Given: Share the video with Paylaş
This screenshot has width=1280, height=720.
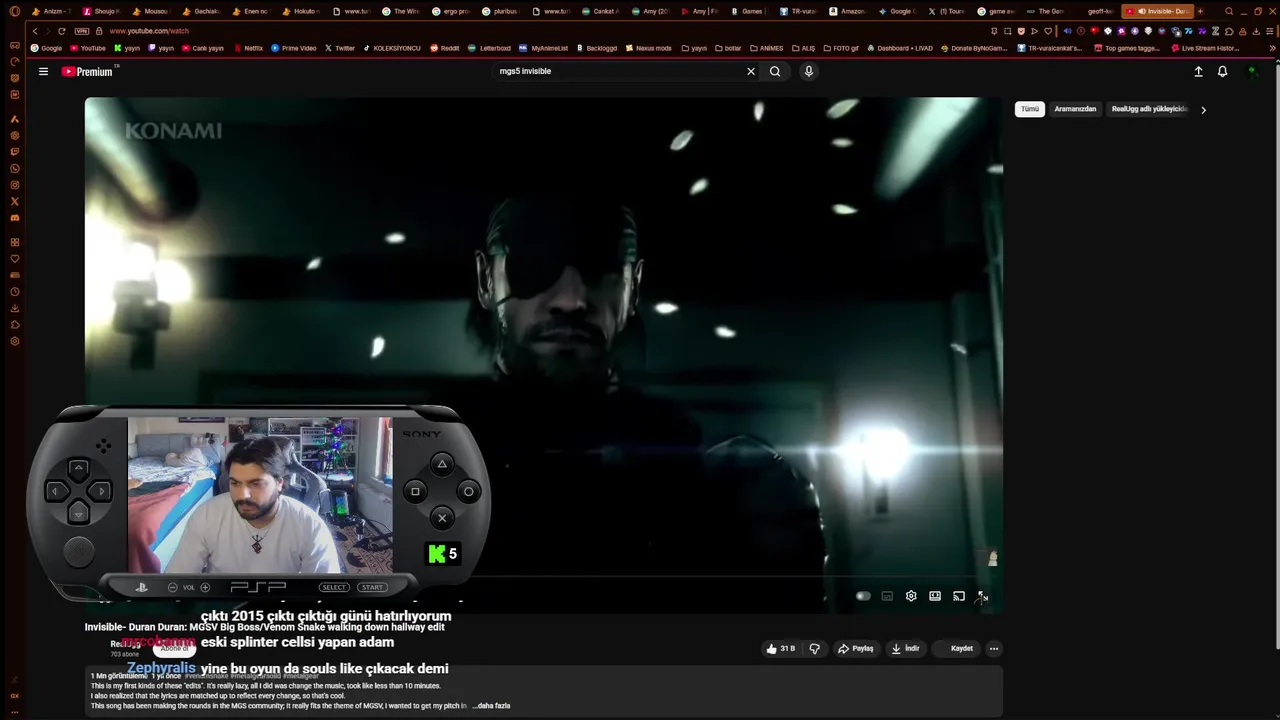Looking at the screenshot, I should 856,648.
